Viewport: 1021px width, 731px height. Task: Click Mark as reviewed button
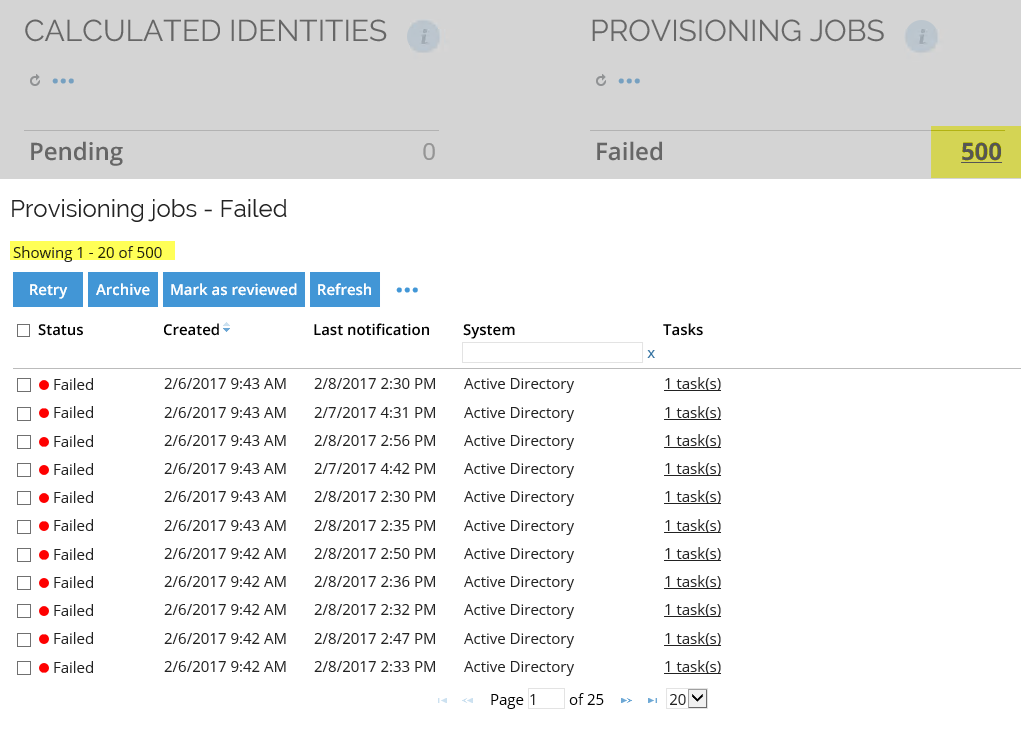coord(234,290)
